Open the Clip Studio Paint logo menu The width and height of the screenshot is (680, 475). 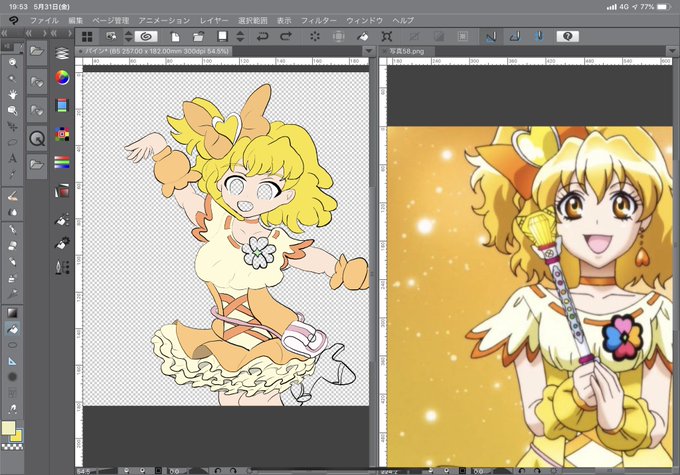click(14, 20)
